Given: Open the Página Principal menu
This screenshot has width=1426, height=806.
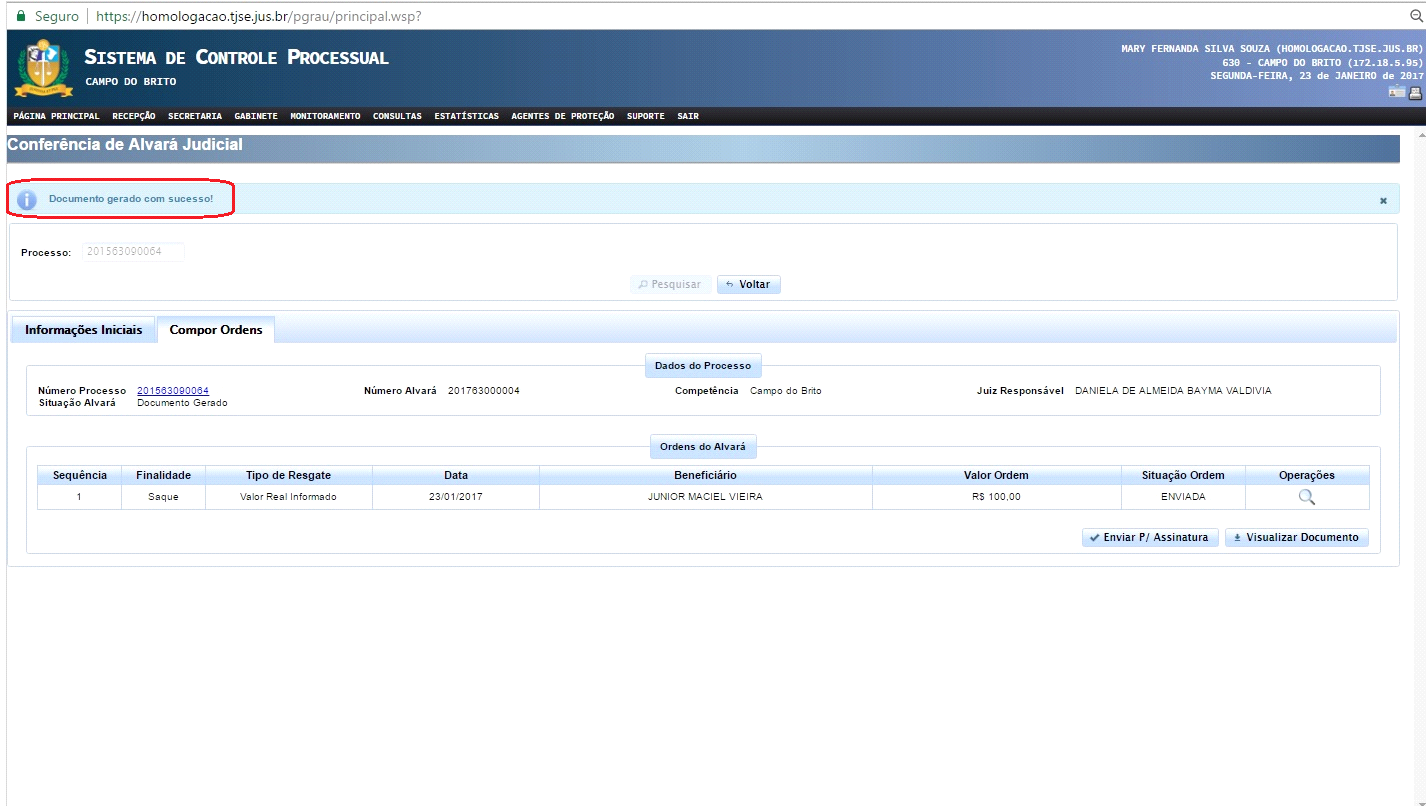Looking at the screenshot, I should coord(56,116).
